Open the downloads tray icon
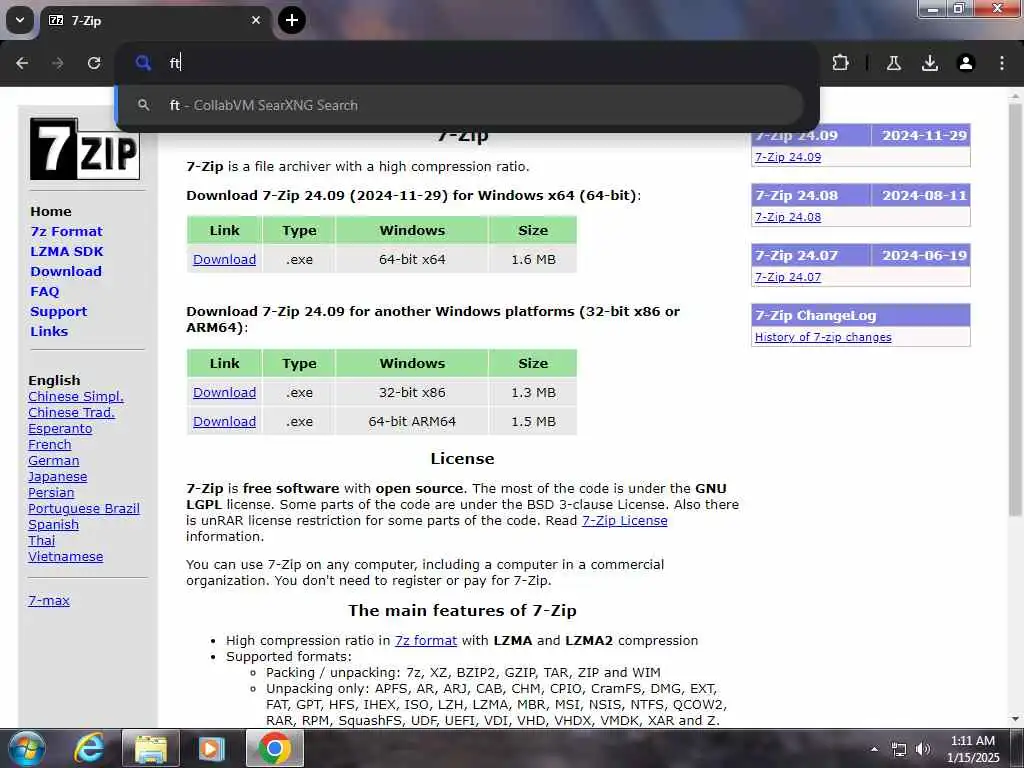 coord(930,63)
